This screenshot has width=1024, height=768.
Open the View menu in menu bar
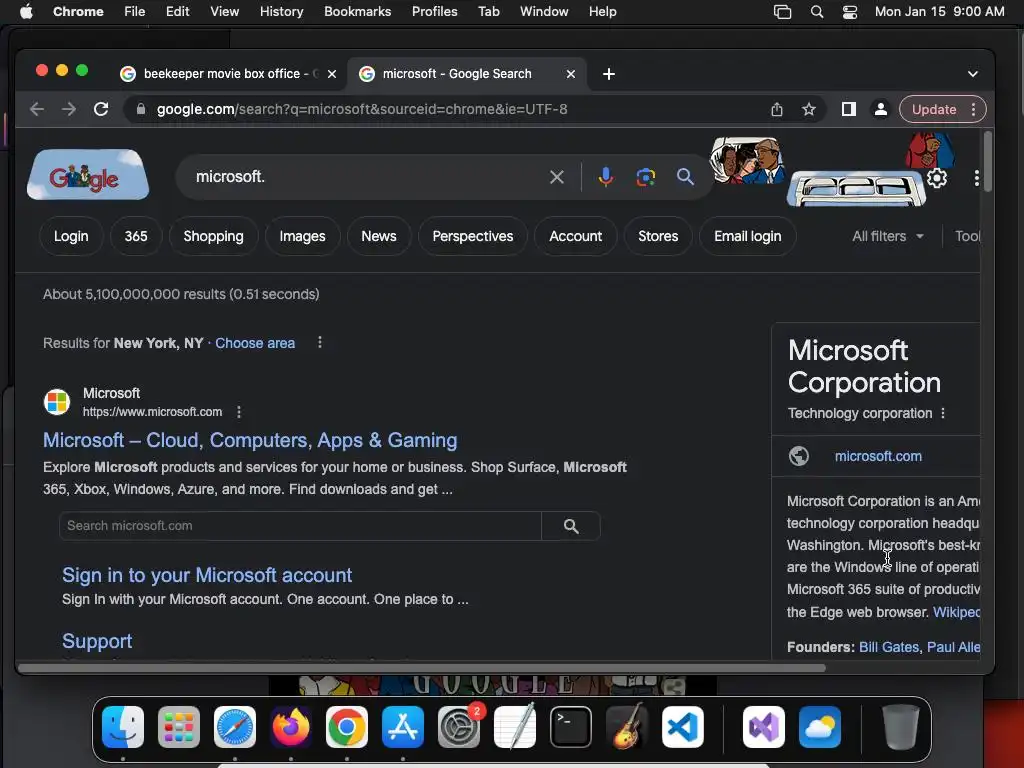(x=224, y=12)
